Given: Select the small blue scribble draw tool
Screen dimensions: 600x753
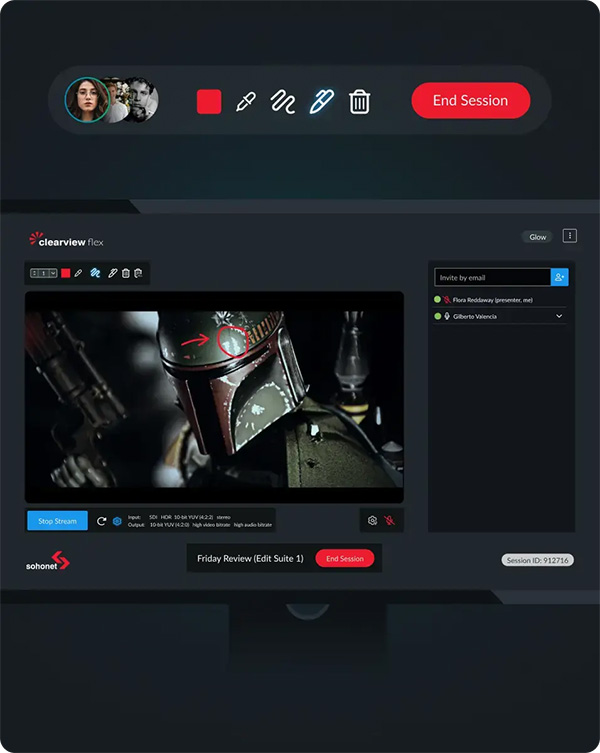Looking at the screenshot, I should click(95, 273).
